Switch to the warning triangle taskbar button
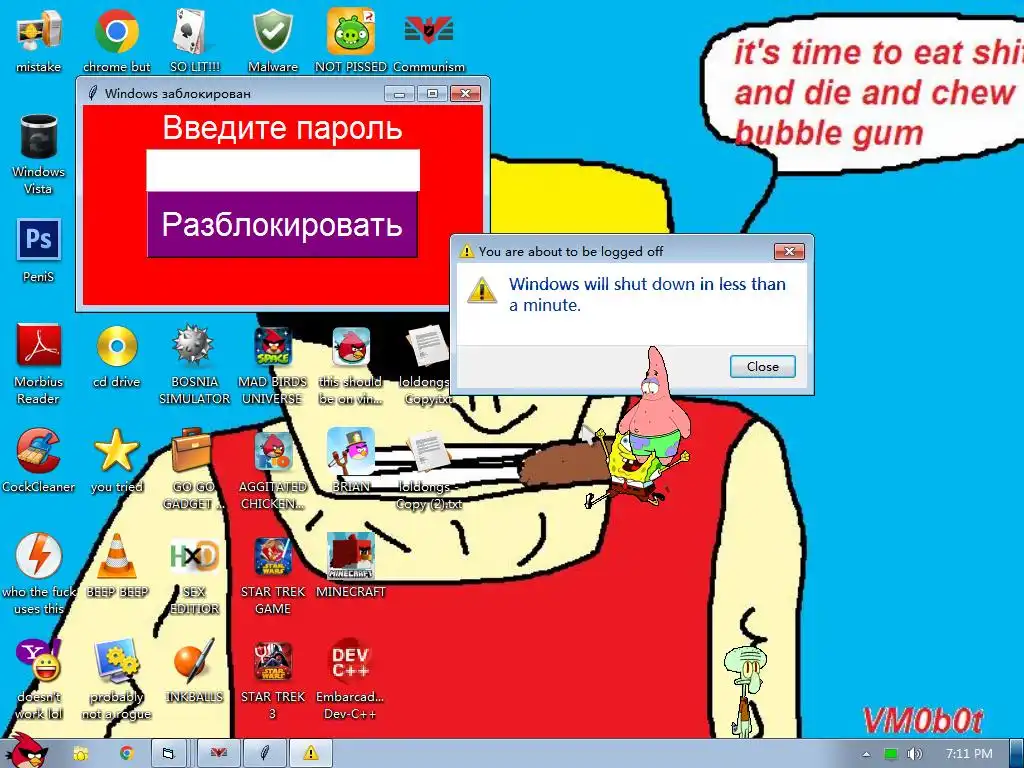This screenshot has height=768, width=1024. (x=311, y=754)
